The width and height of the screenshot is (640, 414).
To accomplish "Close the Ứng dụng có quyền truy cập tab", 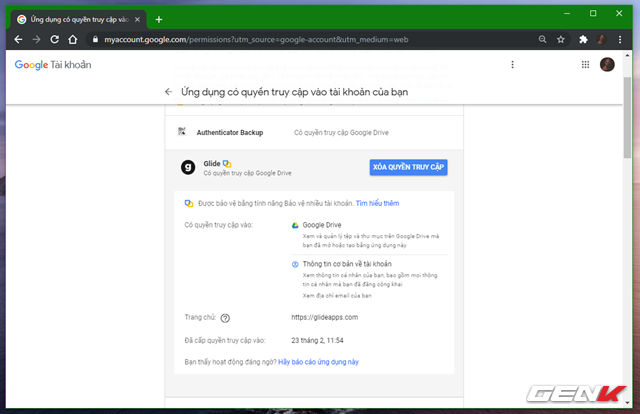I will [x=138, y=19].
